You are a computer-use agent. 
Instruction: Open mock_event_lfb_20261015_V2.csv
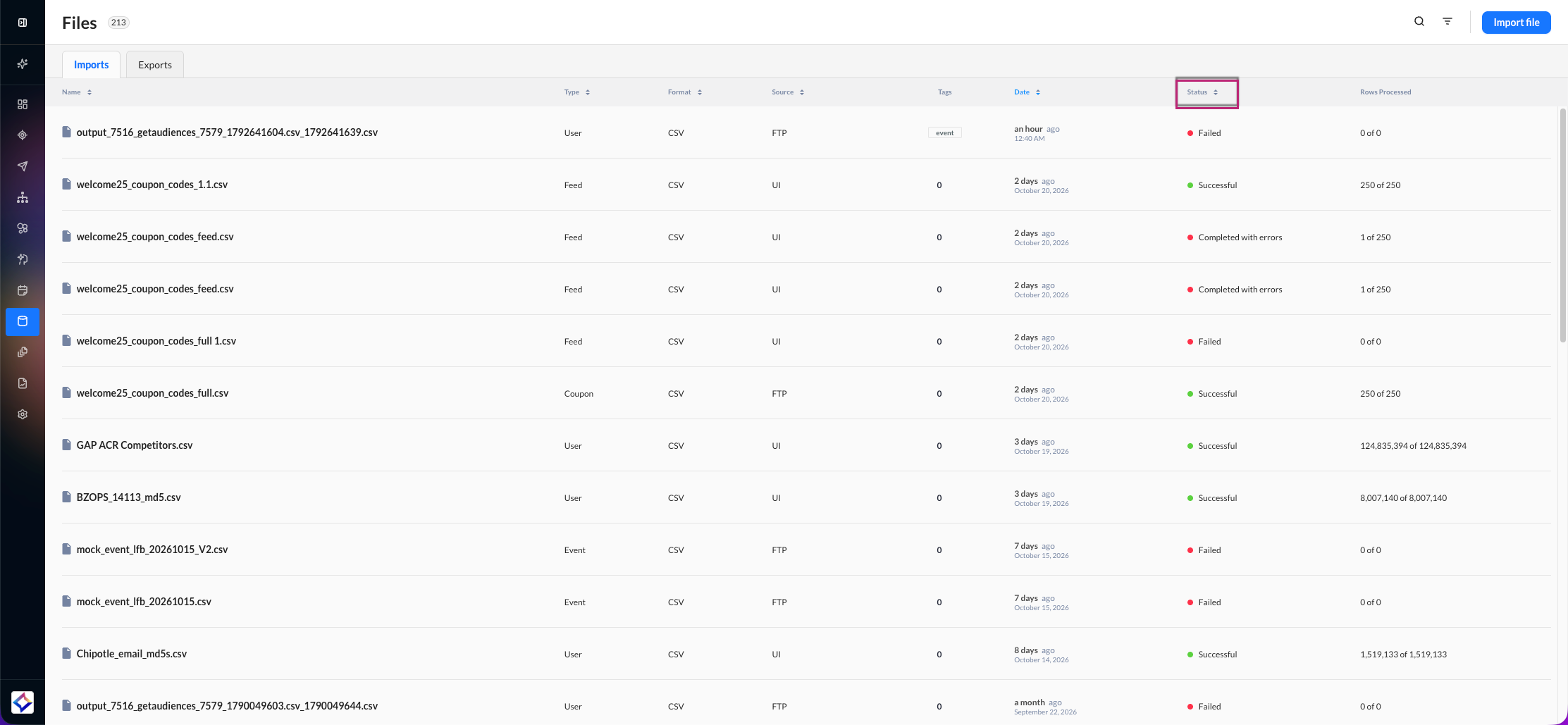tap(152, 550)
